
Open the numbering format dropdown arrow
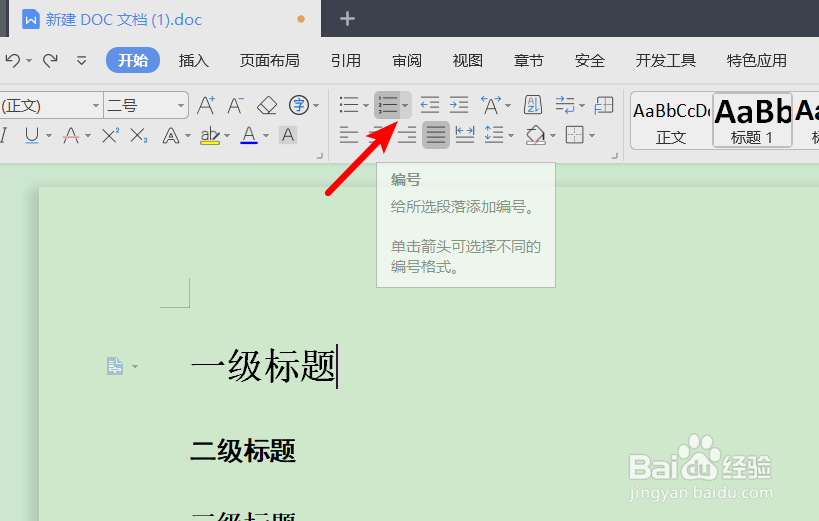pos(405,106)
